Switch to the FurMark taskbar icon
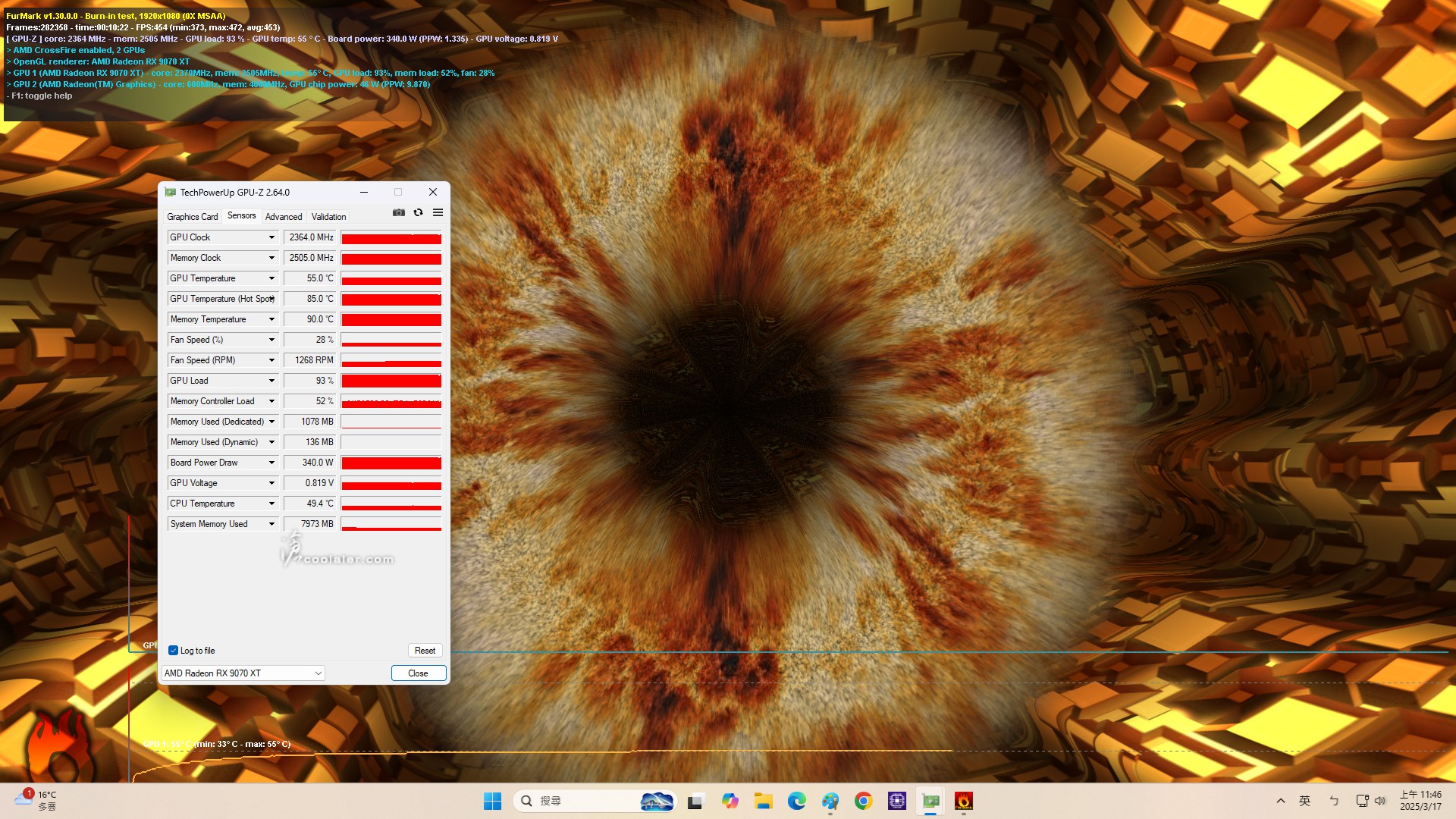 click(x=964, y=801)
